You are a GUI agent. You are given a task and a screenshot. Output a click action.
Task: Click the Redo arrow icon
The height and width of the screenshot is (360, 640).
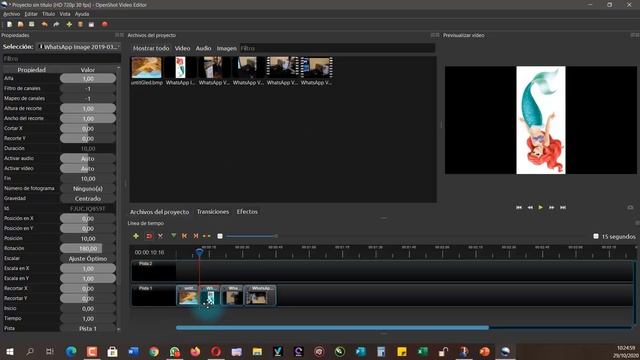(56, 24)
